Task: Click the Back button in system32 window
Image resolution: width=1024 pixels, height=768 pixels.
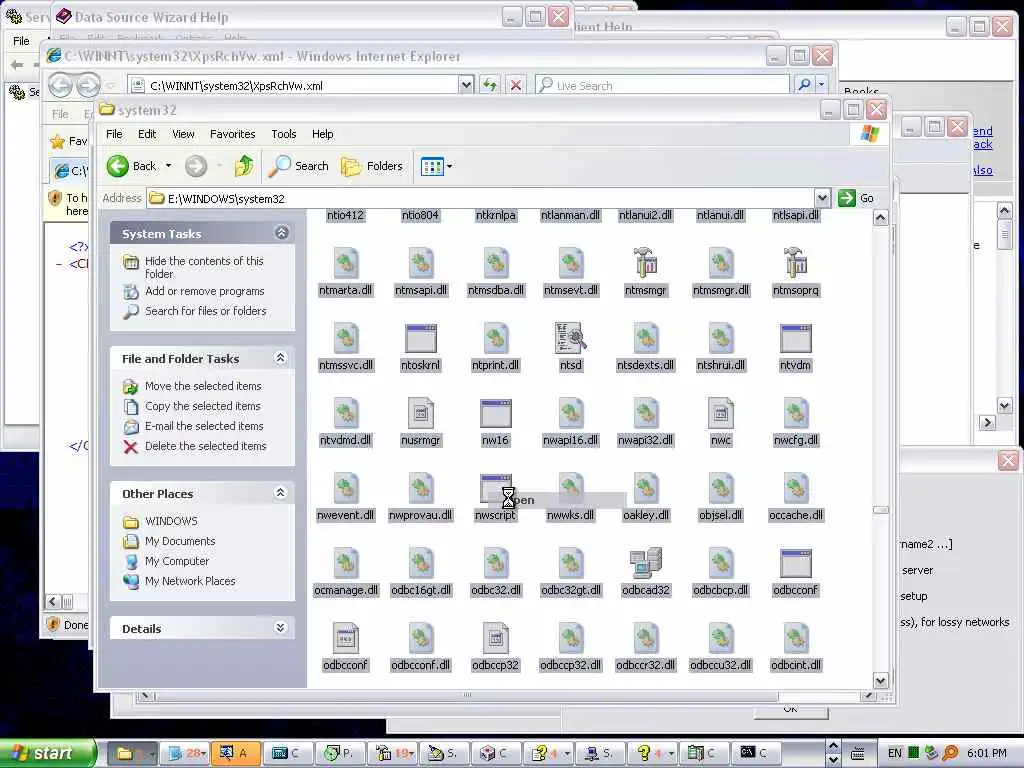Action: (131, 166)
